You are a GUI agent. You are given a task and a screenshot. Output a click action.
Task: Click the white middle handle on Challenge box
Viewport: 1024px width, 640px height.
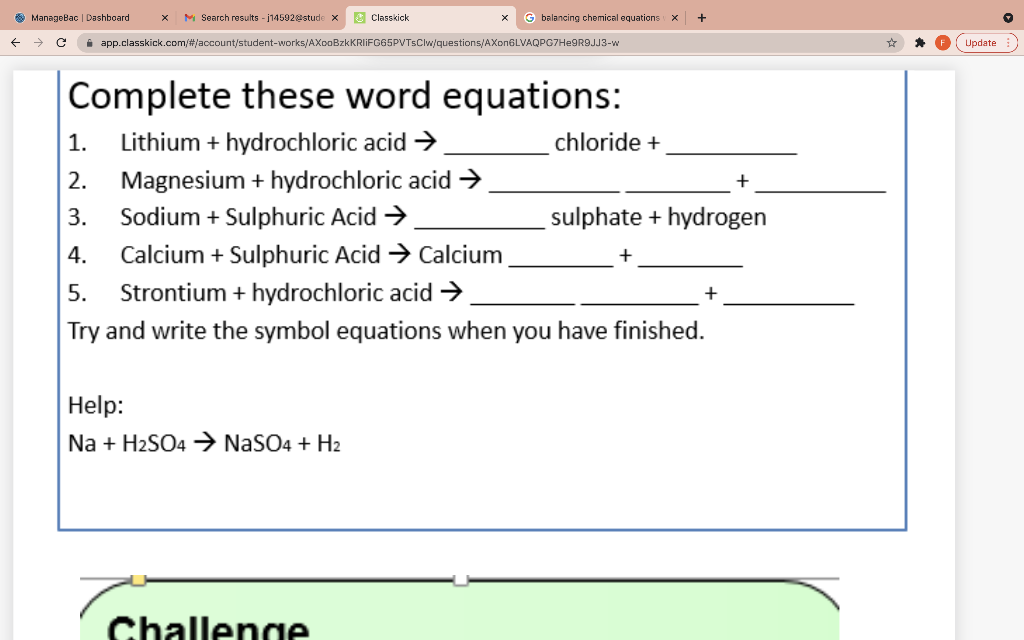[461, 580]
